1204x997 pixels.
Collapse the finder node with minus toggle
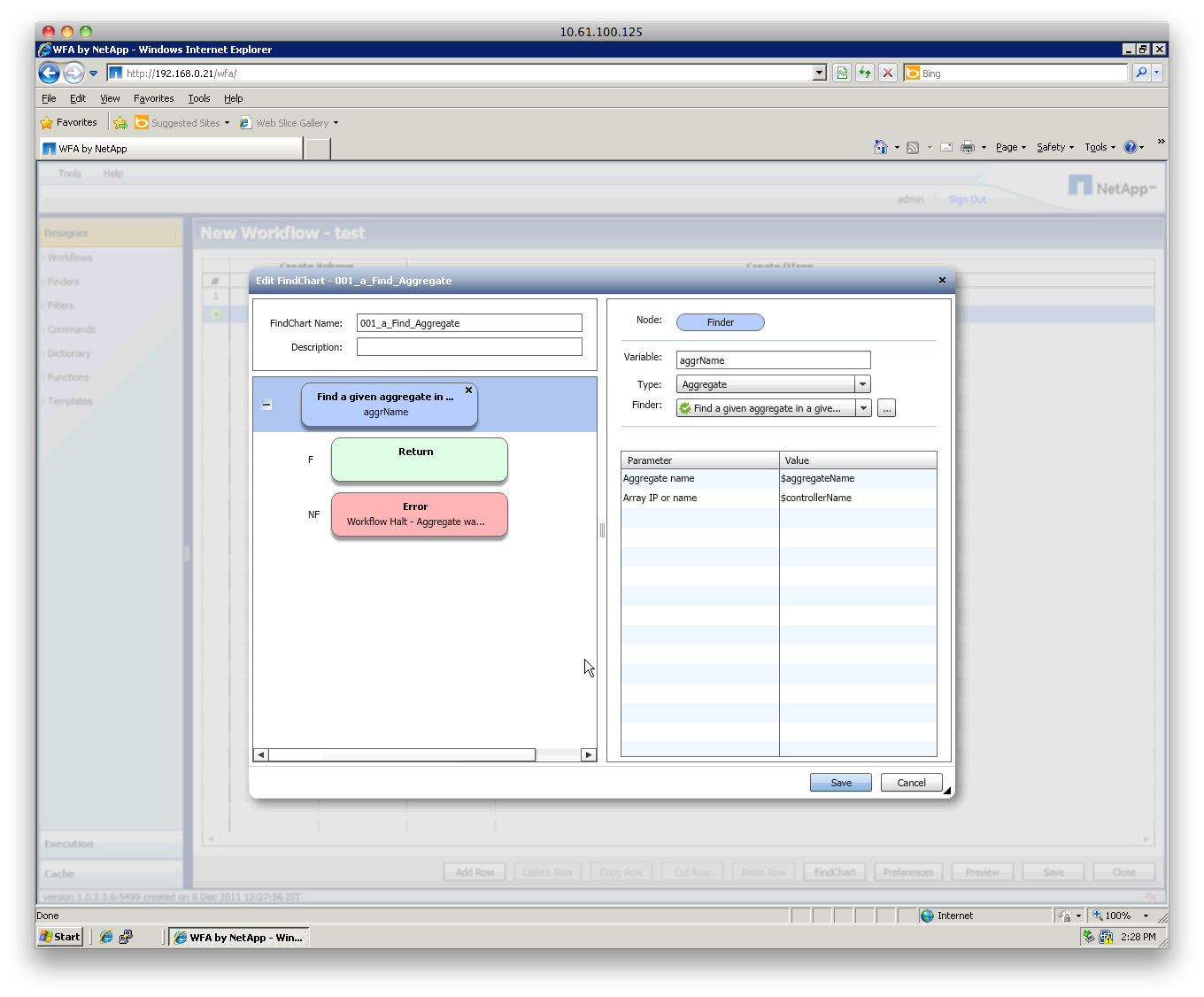pos(266,405)
